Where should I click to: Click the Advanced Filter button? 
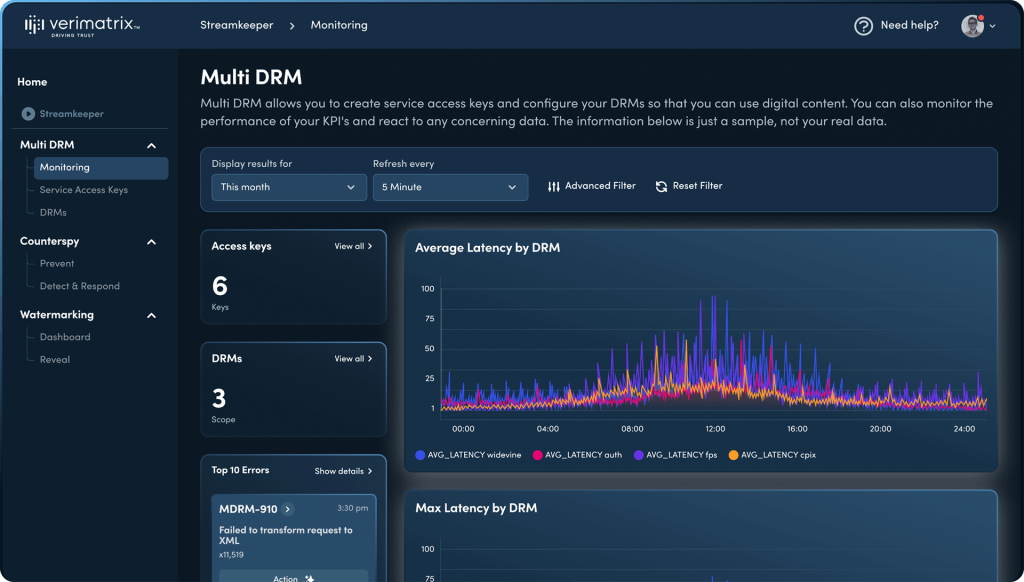pyautogui.click(x=592, y=186)
